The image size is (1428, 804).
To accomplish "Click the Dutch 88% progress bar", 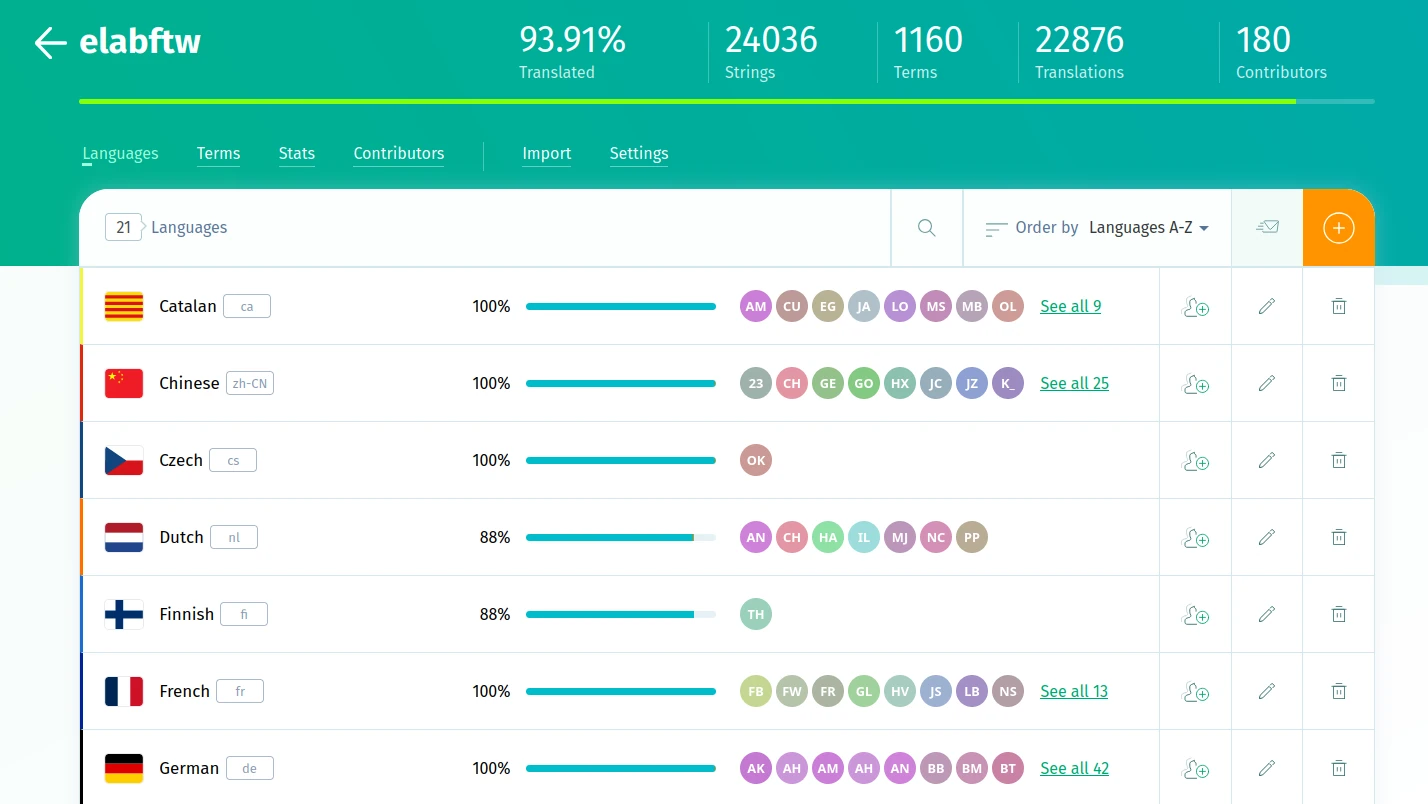I will (x=620, y=538).
